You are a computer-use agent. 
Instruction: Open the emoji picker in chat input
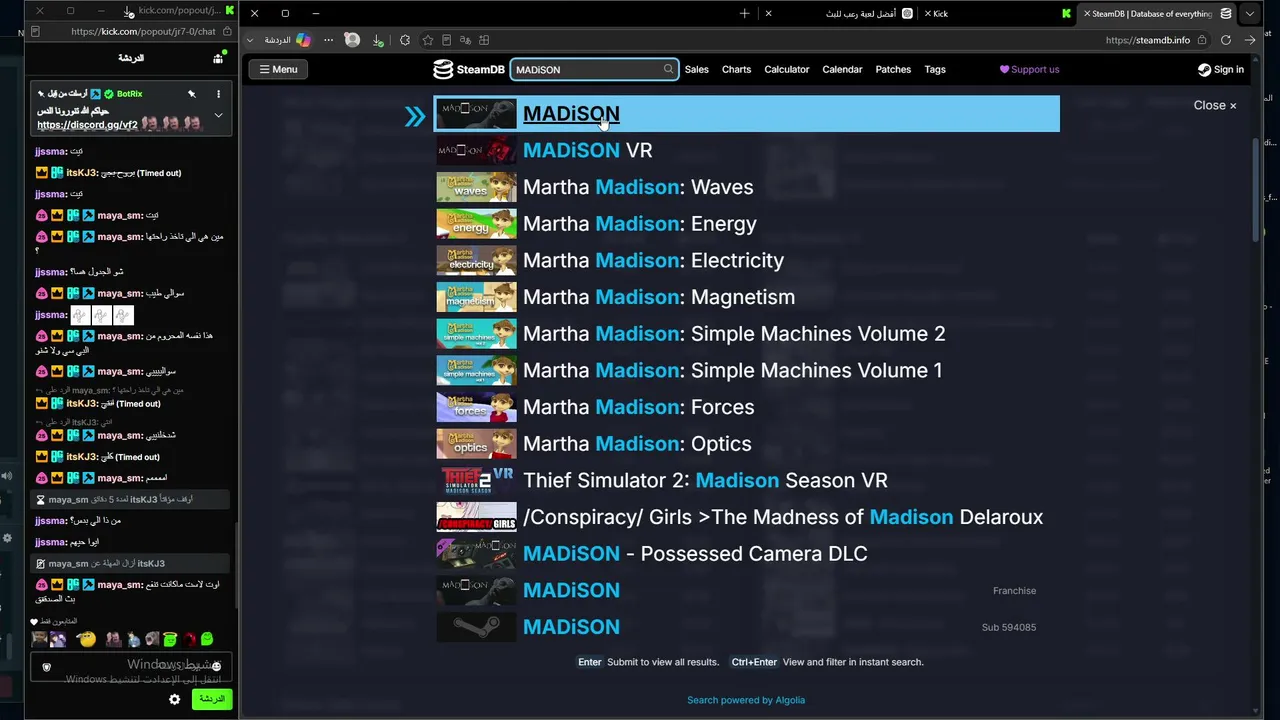217,666
